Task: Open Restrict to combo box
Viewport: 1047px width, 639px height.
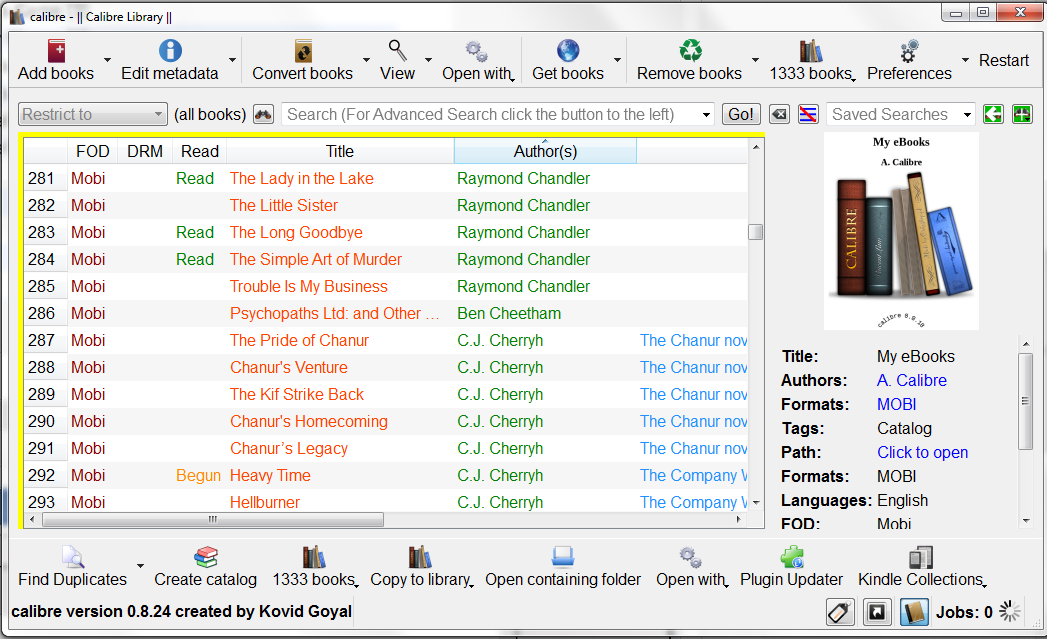Action: pyautogui.click(x=92, y=114)
